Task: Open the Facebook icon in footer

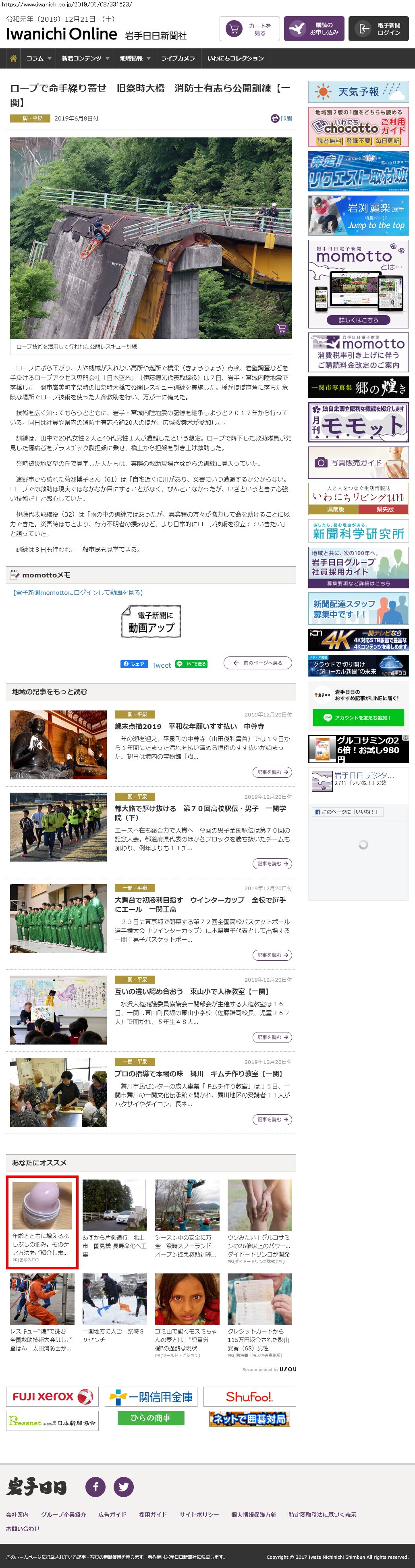Action: (95, 1487)
